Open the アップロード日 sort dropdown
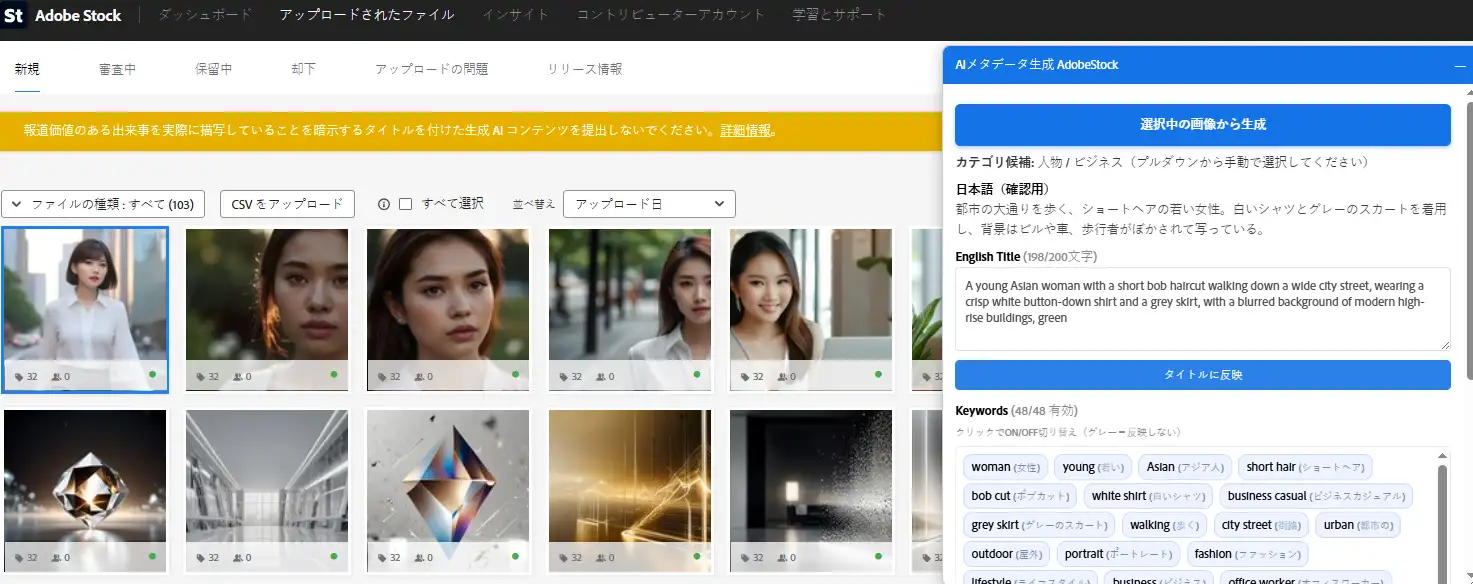The width and height of the screenshot is (1473, 584). click(x=649, y=204)
